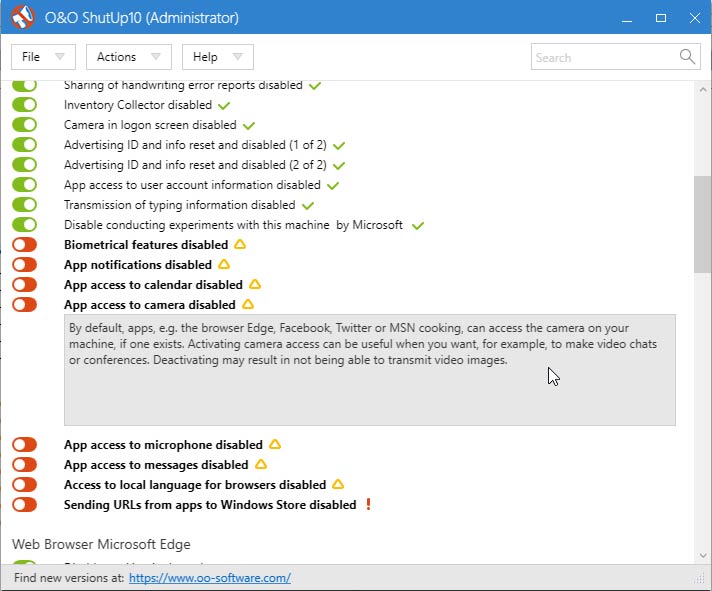Click 'Access to local language for browsers disabled'
712x591 pixels.
pos(195,485)
